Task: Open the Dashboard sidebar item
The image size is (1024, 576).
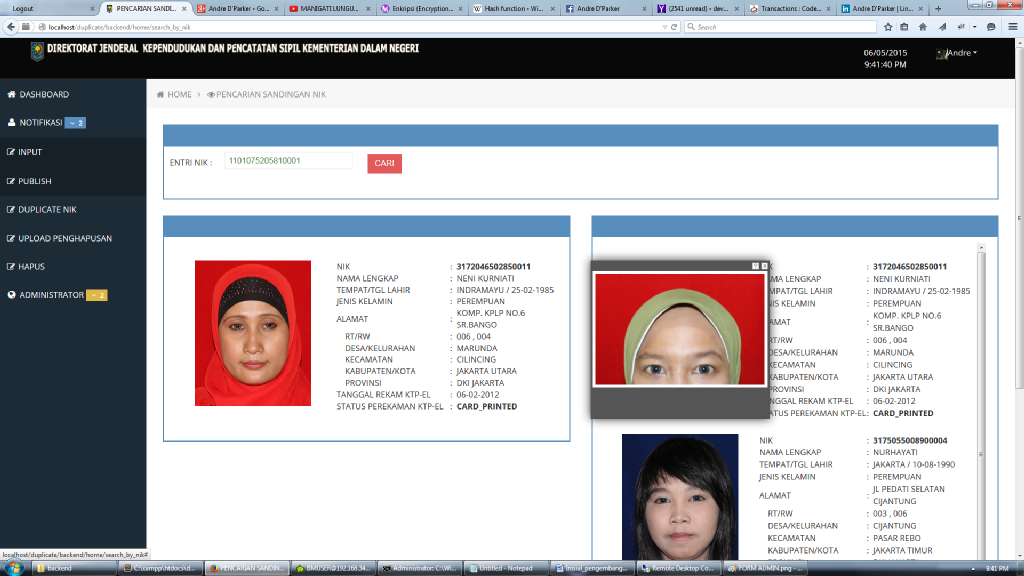Action: 44,94
